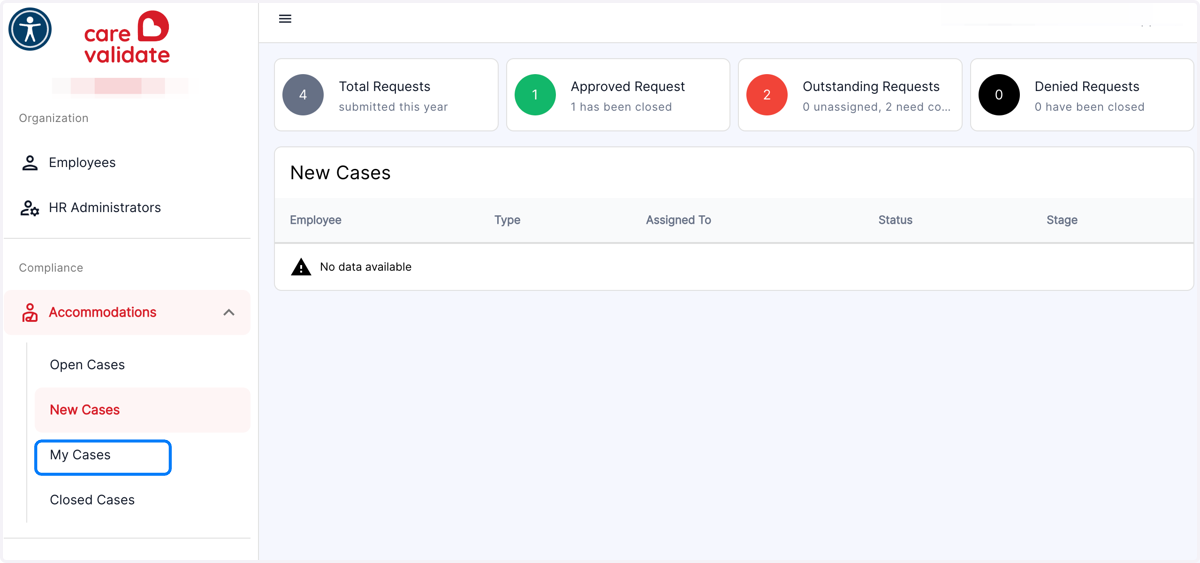The image size is (1200, 563).
Task: Click the warning triangle icon
Action: tap(301, 267)
